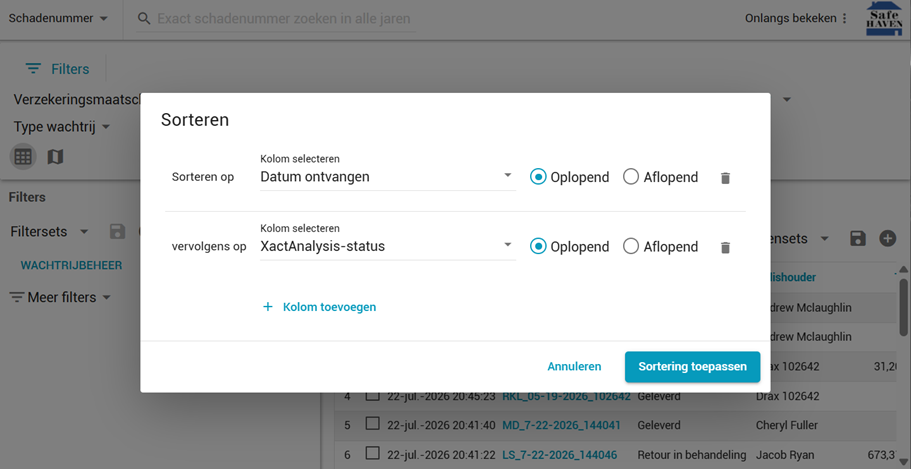
Task: Click the Filters toggle in toolbar
Action: (x=58, y=69)
